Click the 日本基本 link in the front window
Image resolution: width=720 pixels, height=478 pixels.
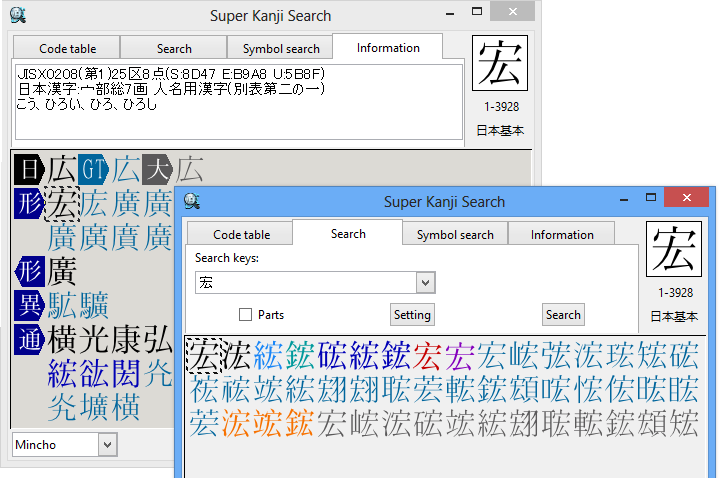(675, 316)
